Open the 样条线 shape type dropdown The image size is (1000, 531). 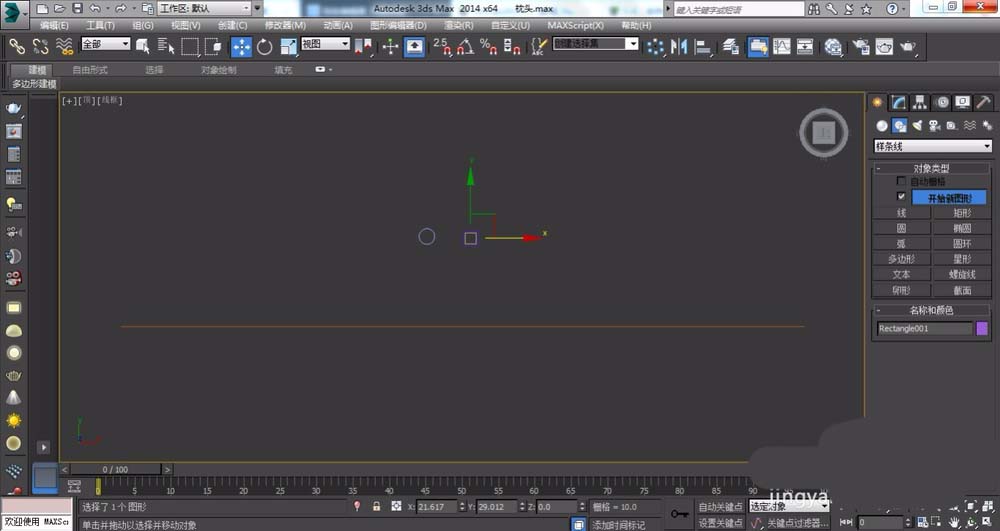click(x=932, y=146)
